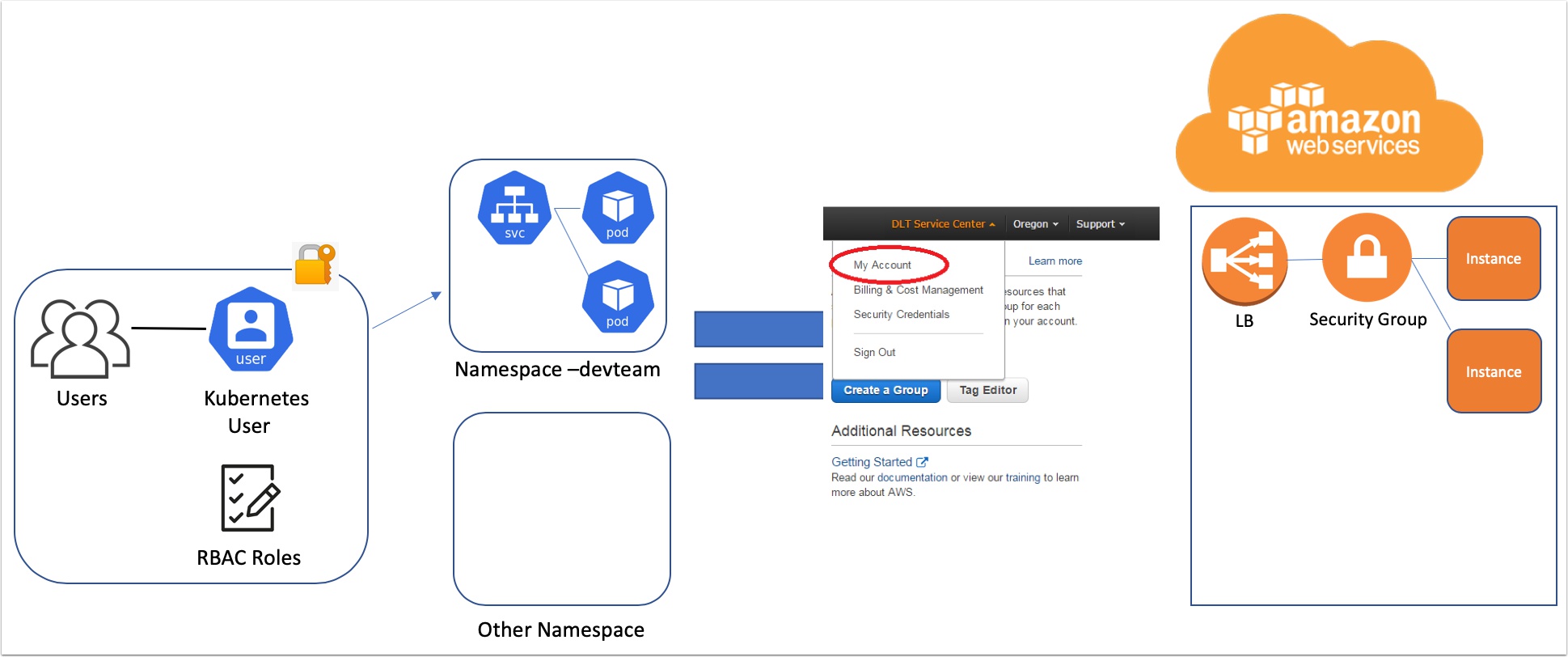
Task: Click the RBAC Roles label
Action: coord(249,557)
